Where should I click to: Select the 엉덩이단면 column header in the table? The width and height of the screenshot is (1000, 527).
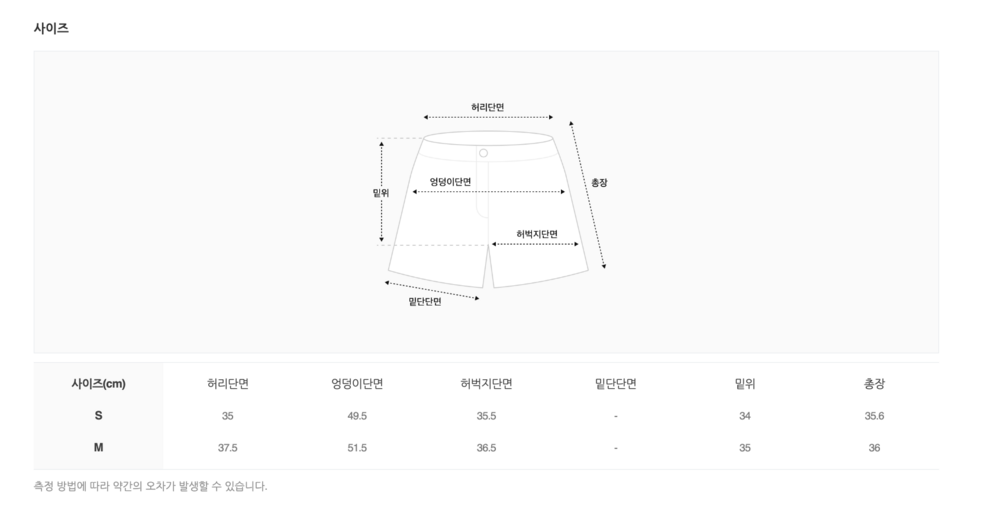pyautogui.click(x=357, y=384)
